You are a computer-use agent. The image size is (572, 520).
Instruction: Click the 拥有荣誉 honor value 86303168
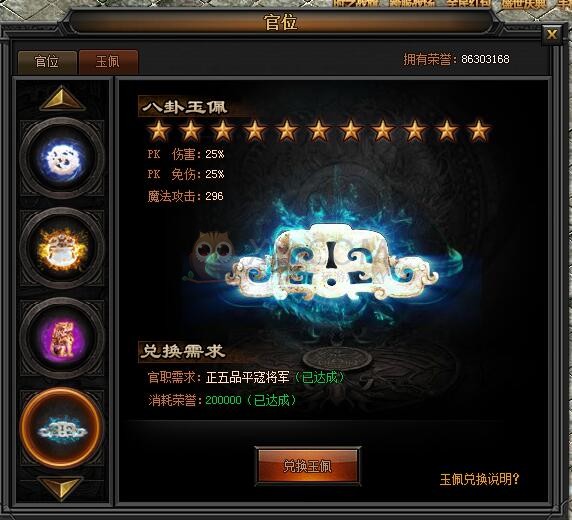pos(485,59)
